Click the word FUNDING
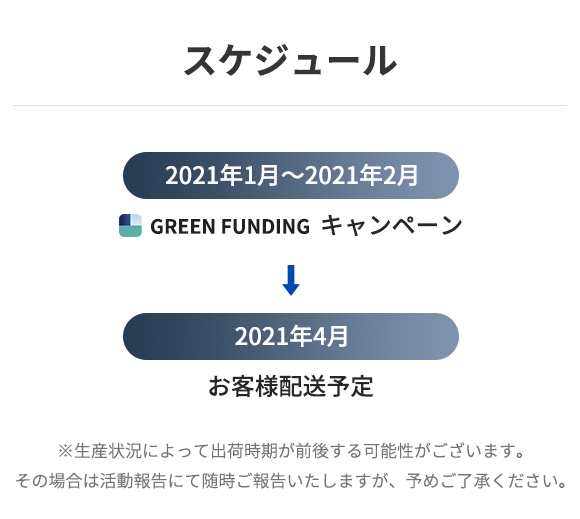This screenshot has height=519, width=580. (265, 226)
